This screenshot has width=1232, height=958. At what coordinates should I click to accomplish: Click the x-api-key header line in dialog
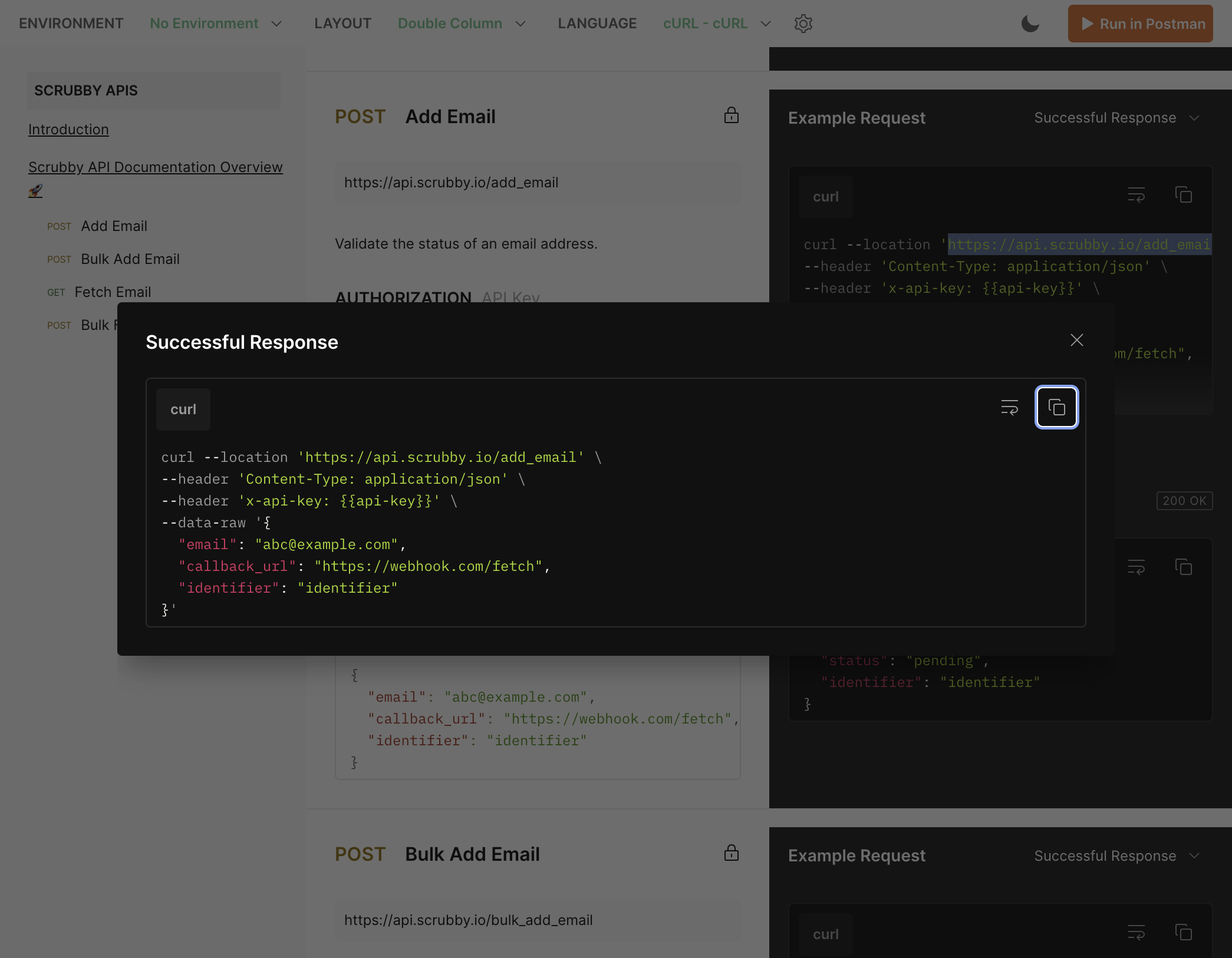[309, 501]
